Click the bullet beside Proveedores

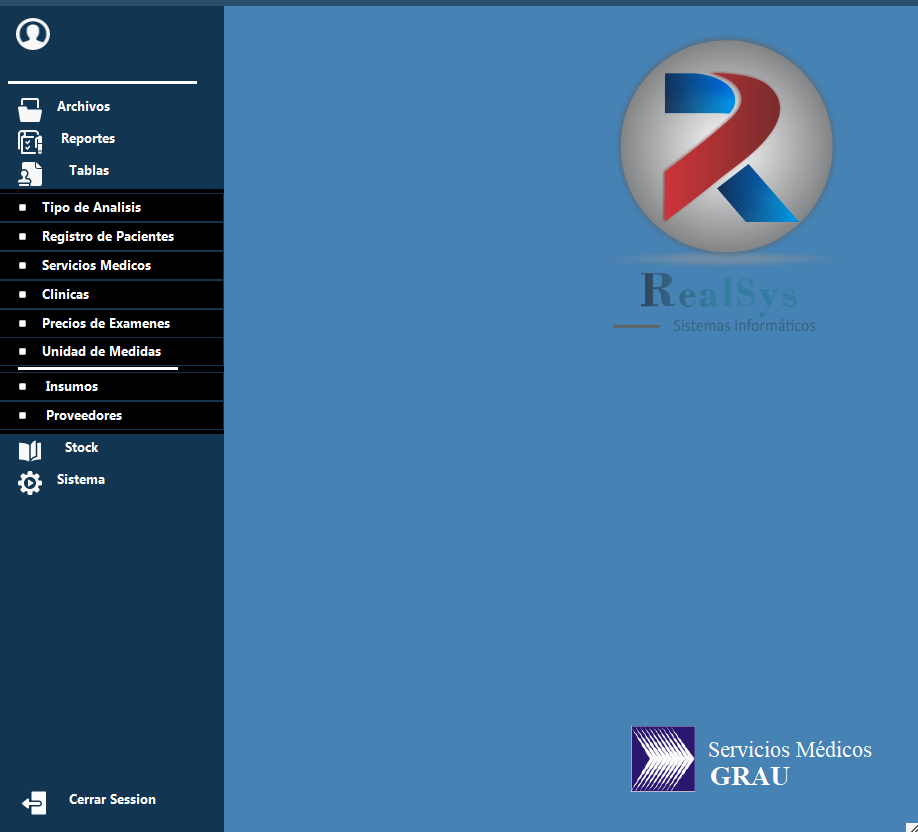click(x=22, y=416)
